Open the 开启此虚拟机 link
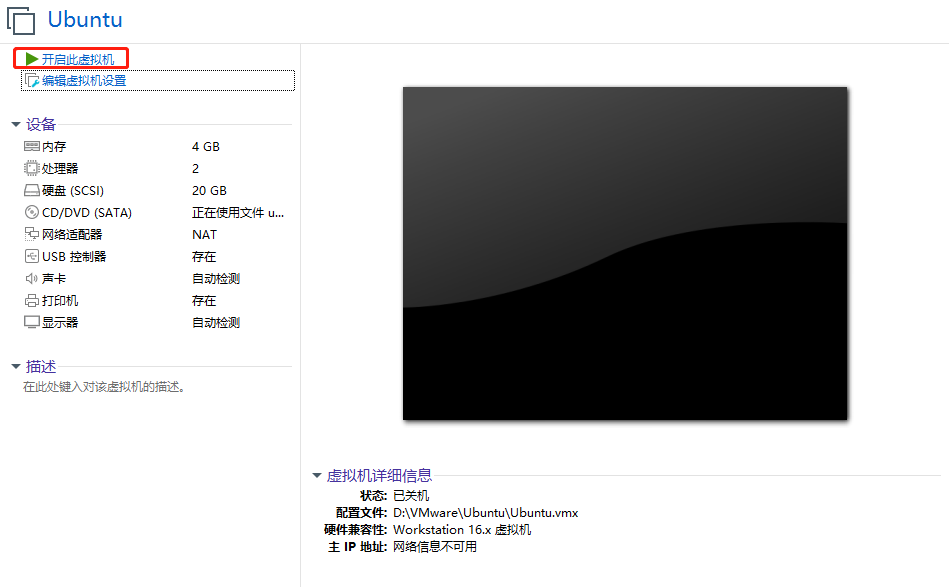949x587 pixels. tap(77, 59)
